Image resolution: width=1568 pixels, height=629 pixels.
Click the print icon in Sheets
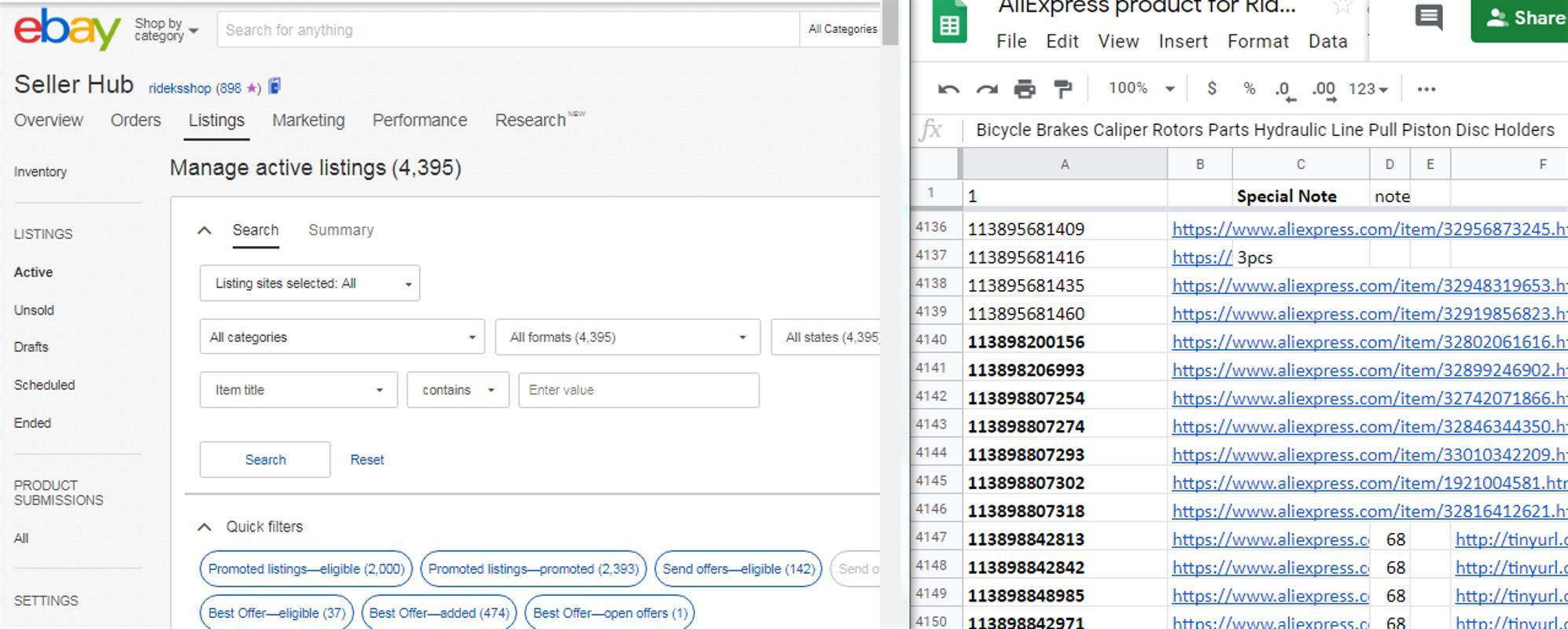click(x=1024, y=89)
